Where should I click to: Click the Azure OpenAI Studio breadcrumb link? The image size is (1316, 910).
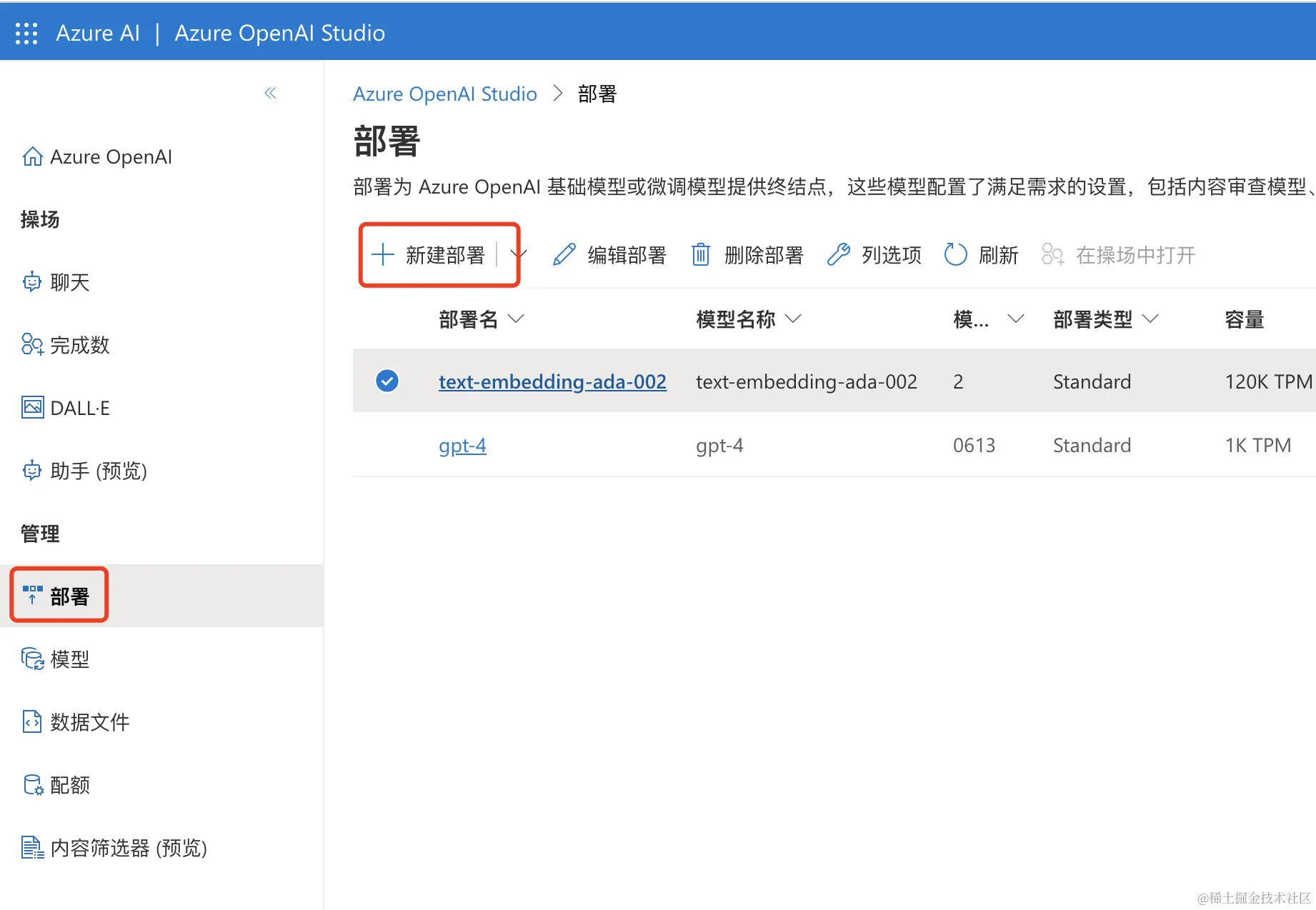coord(445,94)
